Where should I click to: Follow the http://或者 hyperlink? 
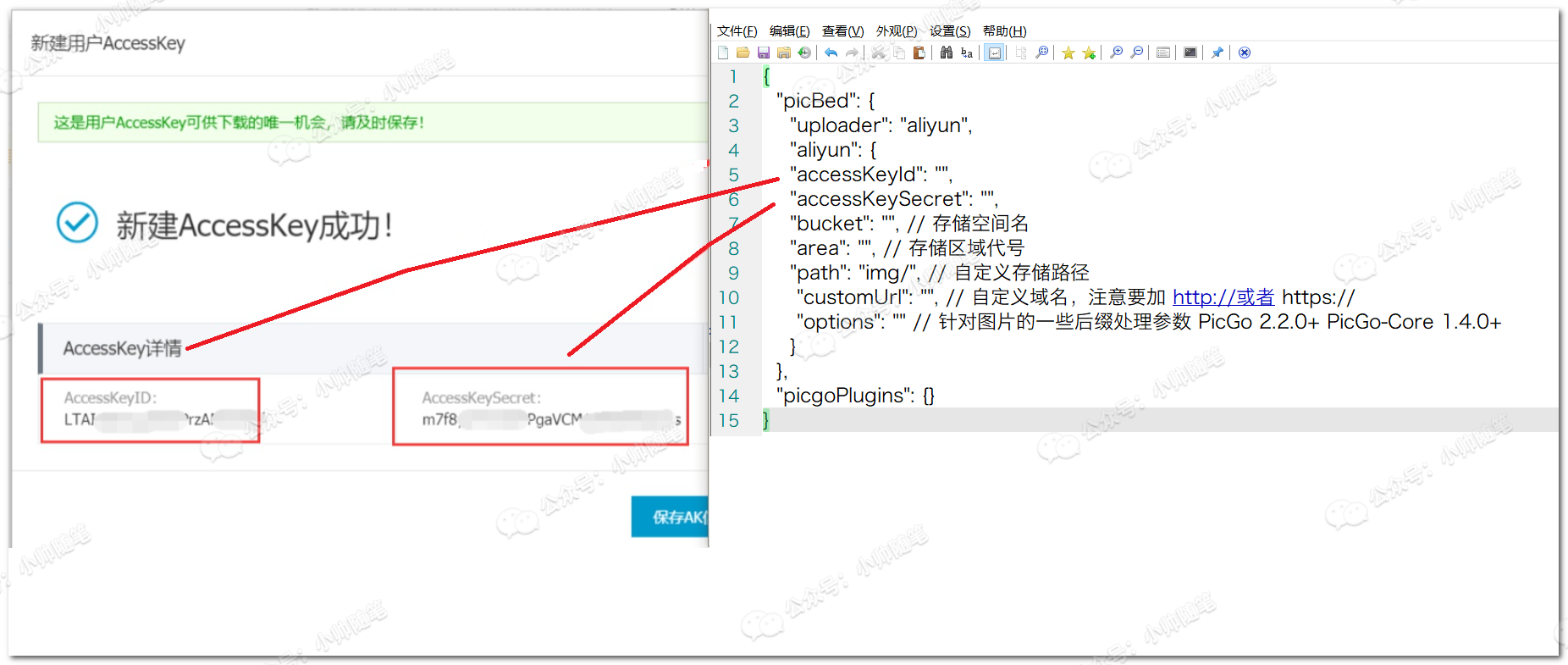pyautogui.click(x=1223, y=297)
